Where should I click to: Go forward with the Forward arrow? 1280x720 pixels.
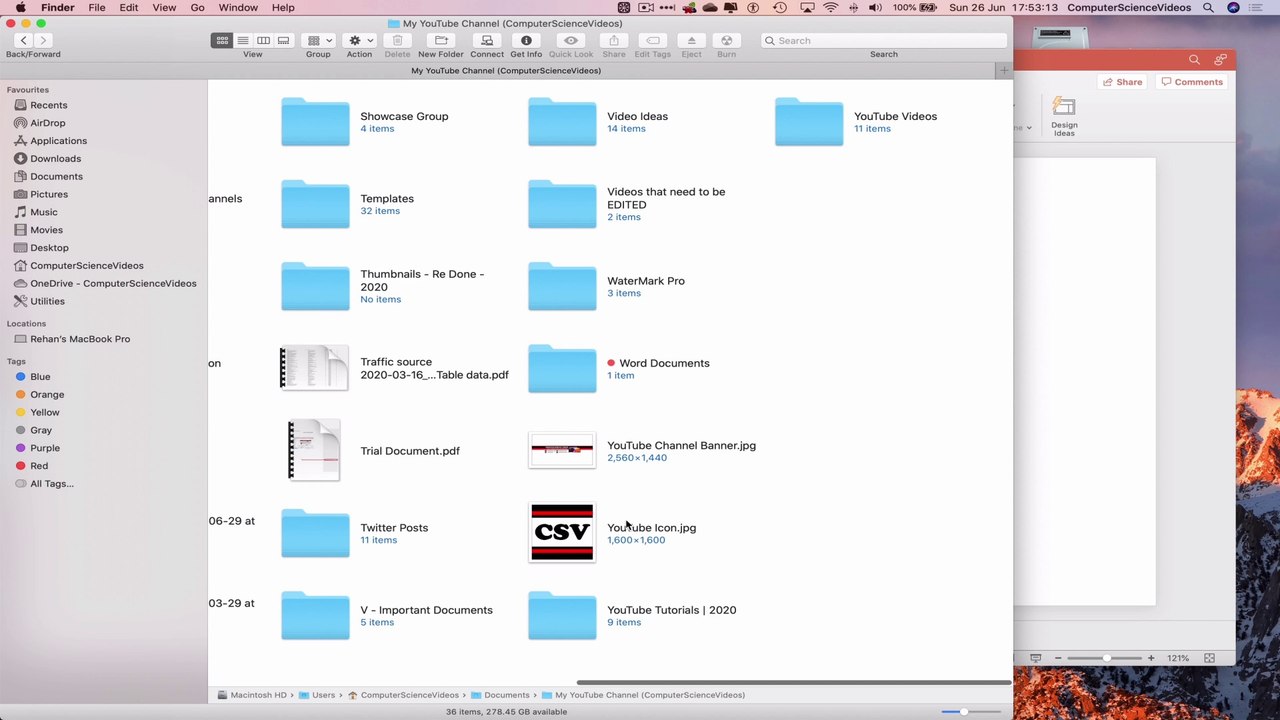click(43, 40)
